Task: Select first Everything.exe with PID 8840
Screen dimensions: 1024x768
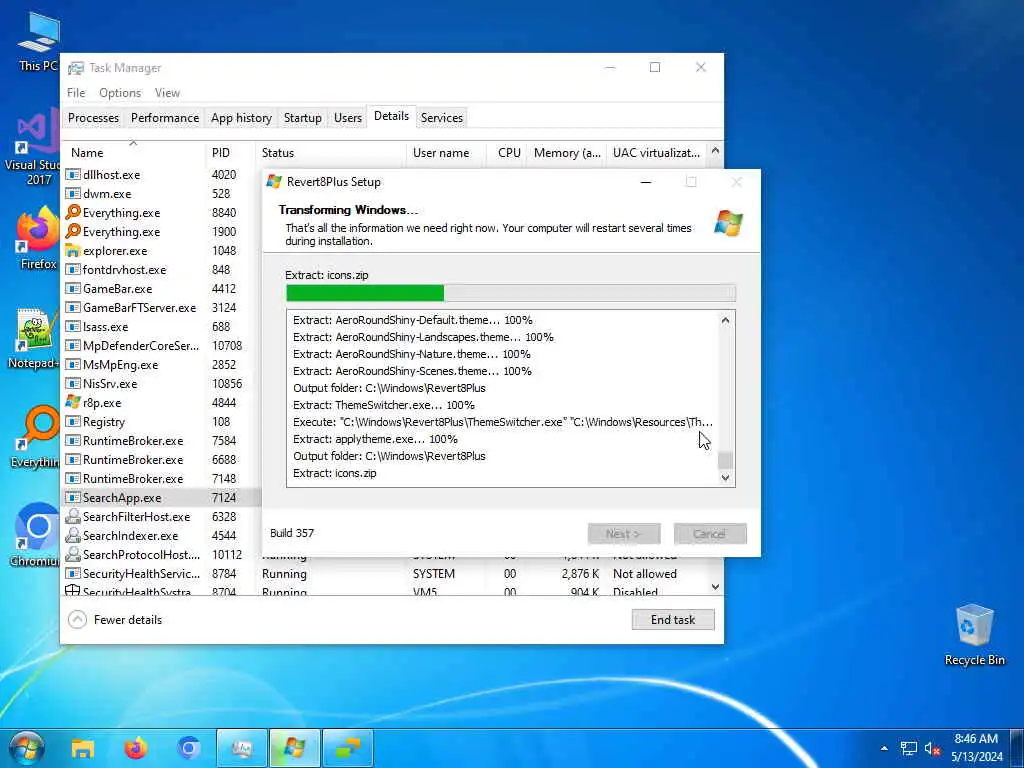Action: pyautogui.click(x=161, y=213)
